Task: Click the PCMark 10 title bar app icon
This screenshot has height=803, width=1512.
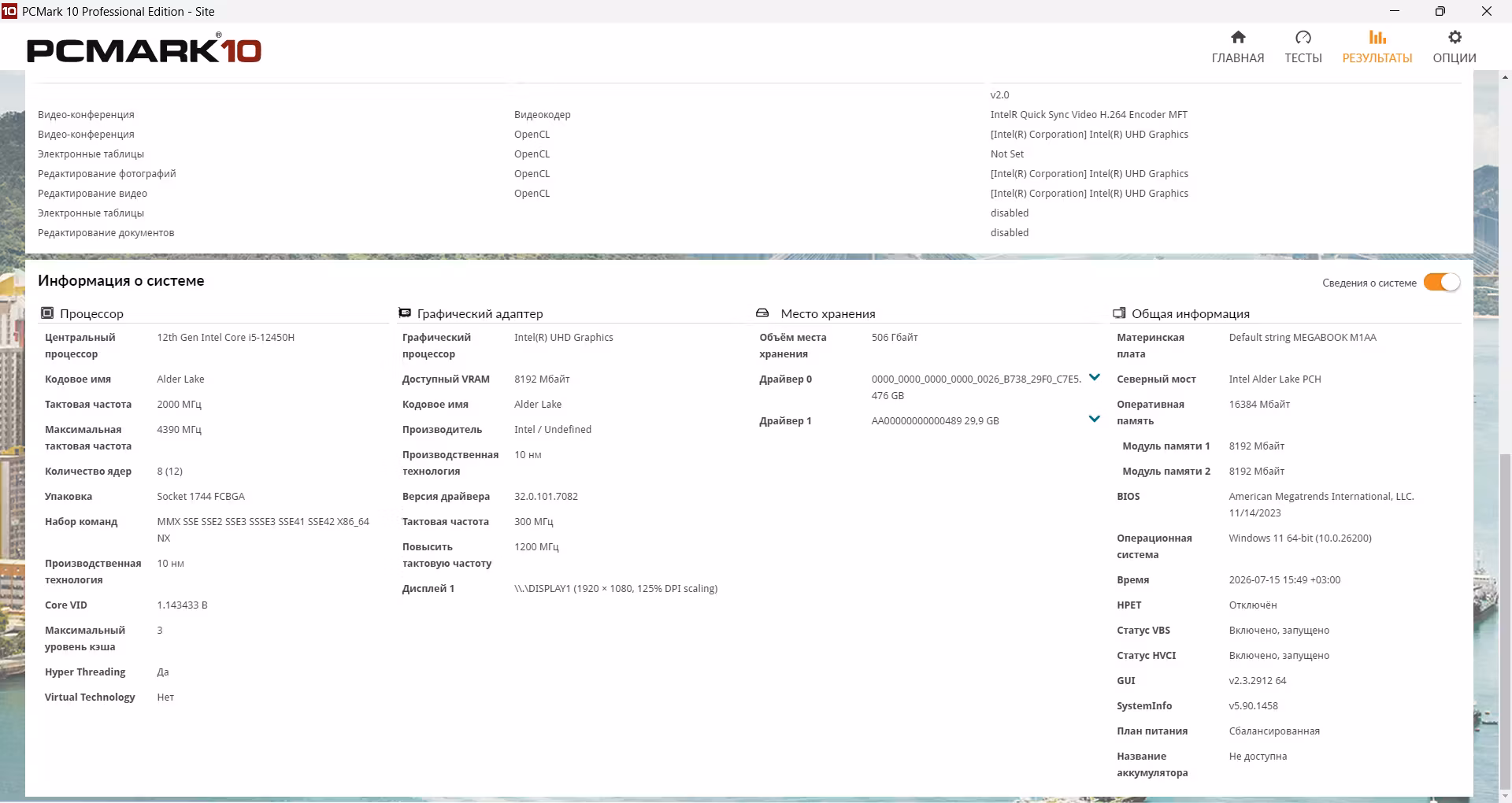Action: (x=9, y=11)
